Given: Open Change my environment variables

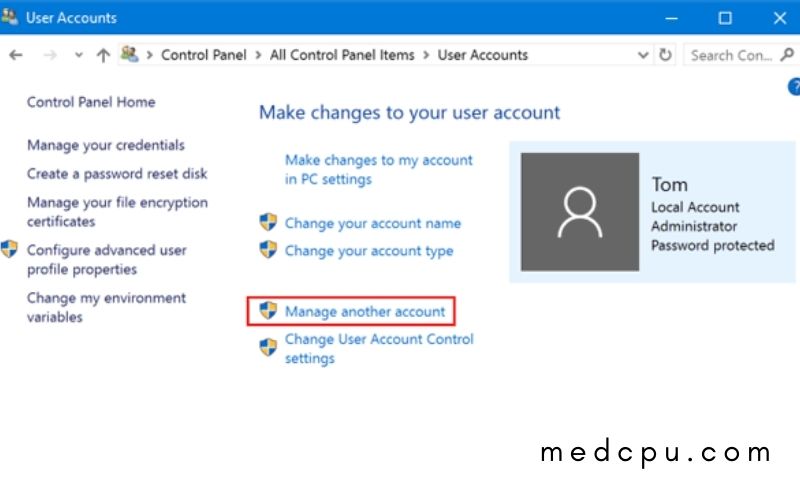Looking at the screenshot, I should (x=106, y=307).
